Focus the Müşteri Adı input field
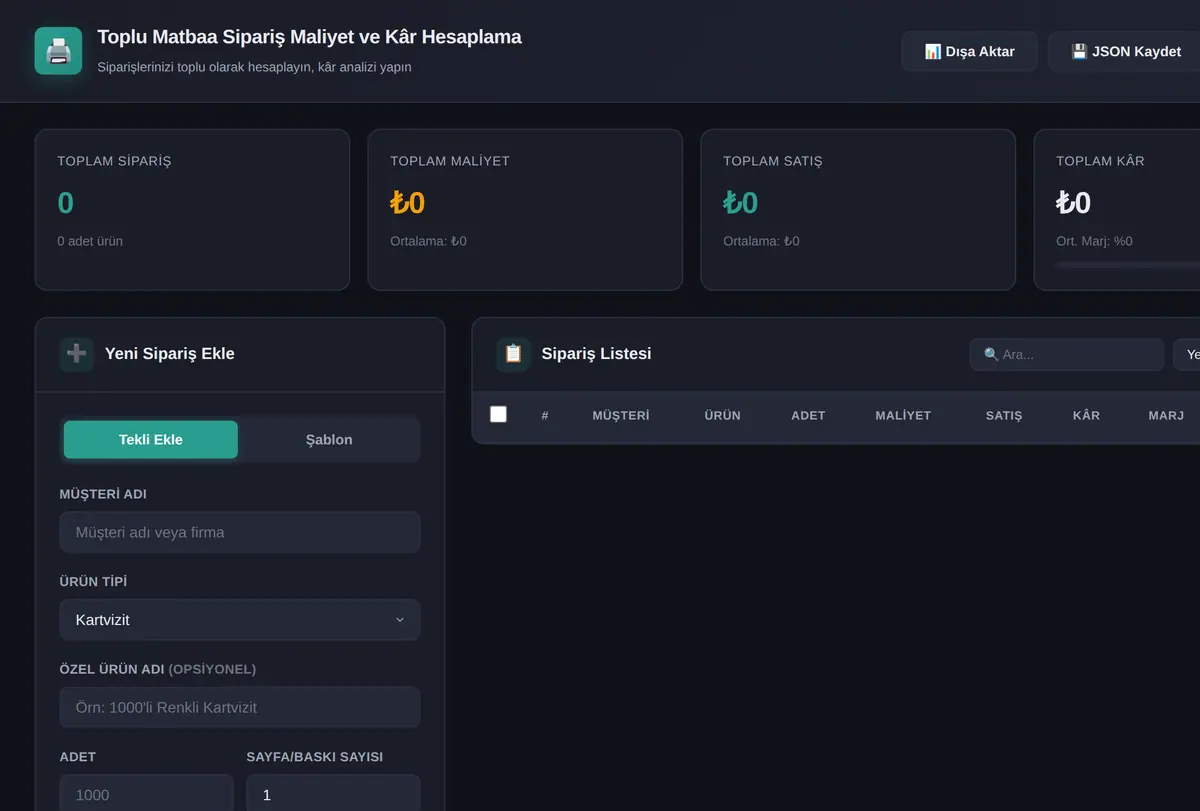This screenshot has width=1200, height=811. 240,532
